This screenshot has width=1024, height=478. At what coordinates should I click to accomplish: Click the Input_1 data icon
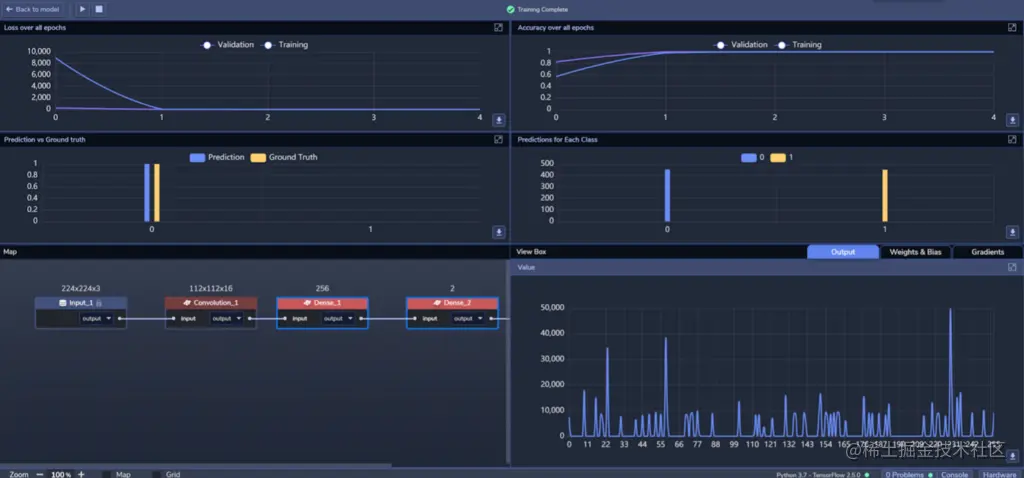click(x=63, y=303)
